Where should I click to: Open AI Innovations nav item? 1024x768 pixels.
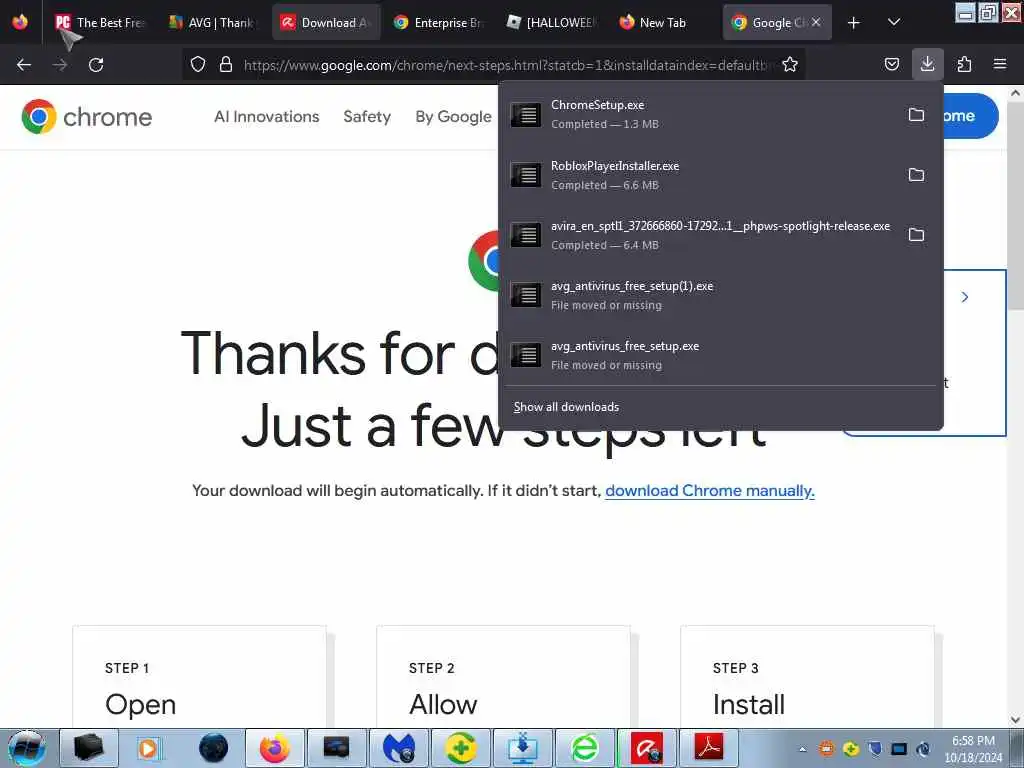(266, 117)
